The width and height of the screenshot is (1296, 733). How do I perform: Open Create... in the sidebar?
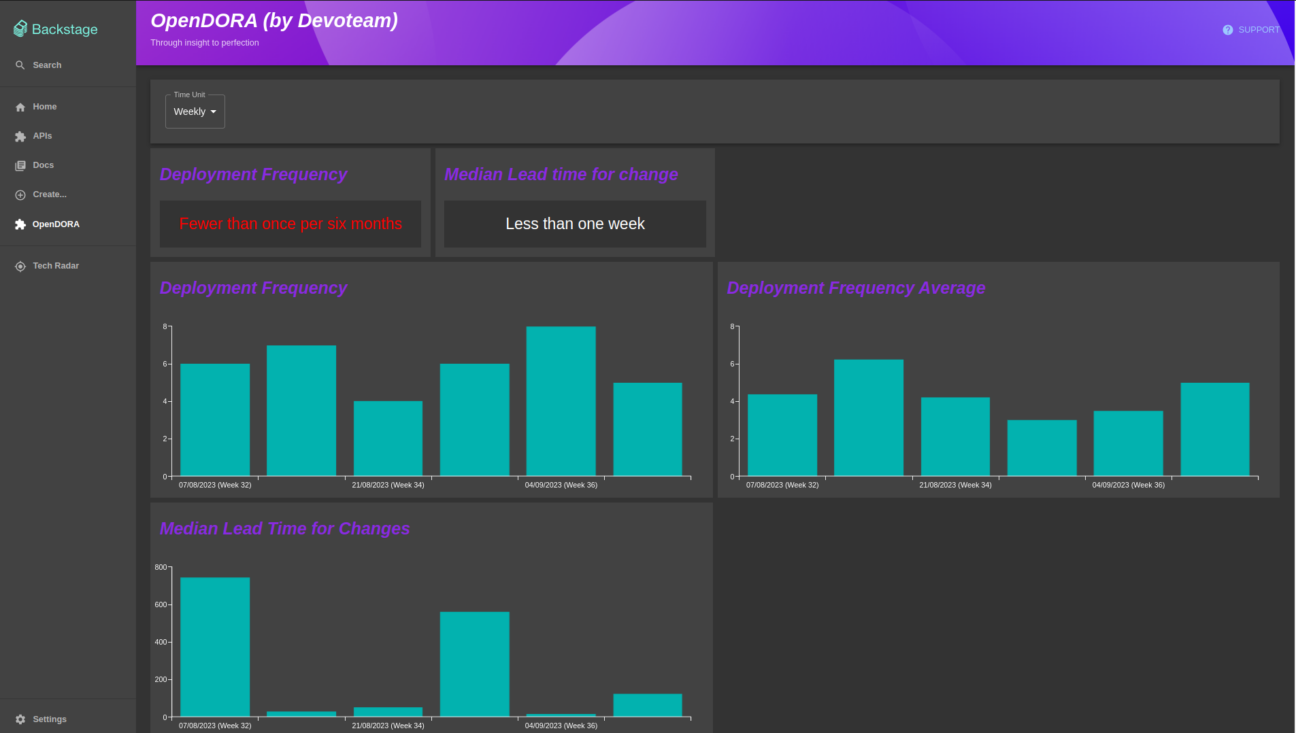(x=68, y=195)
